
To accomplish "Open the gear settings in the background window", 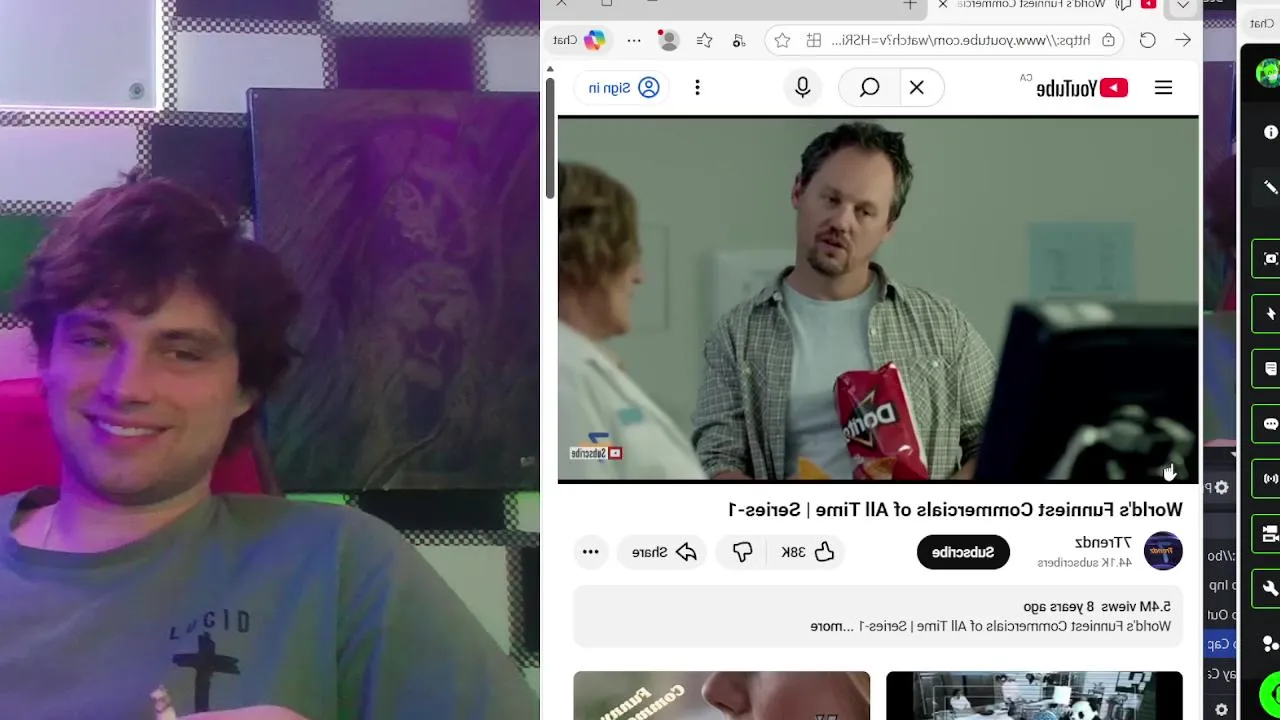I will [x=1222, y=487].
